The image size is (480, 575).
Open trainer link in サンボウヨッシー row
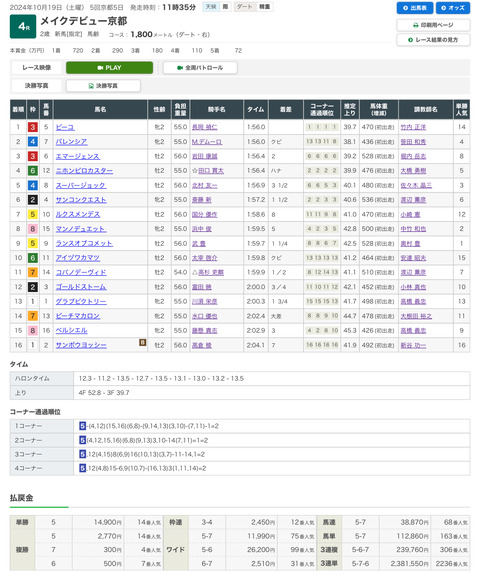[x=413, y=345]
